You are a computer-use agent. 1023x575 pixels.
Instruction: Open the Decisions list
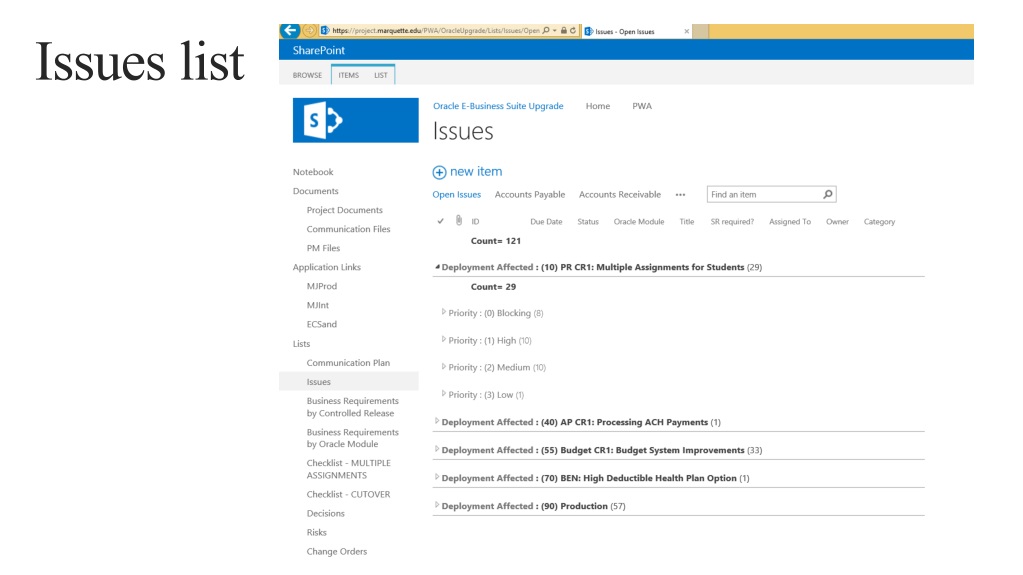(326, 513)
